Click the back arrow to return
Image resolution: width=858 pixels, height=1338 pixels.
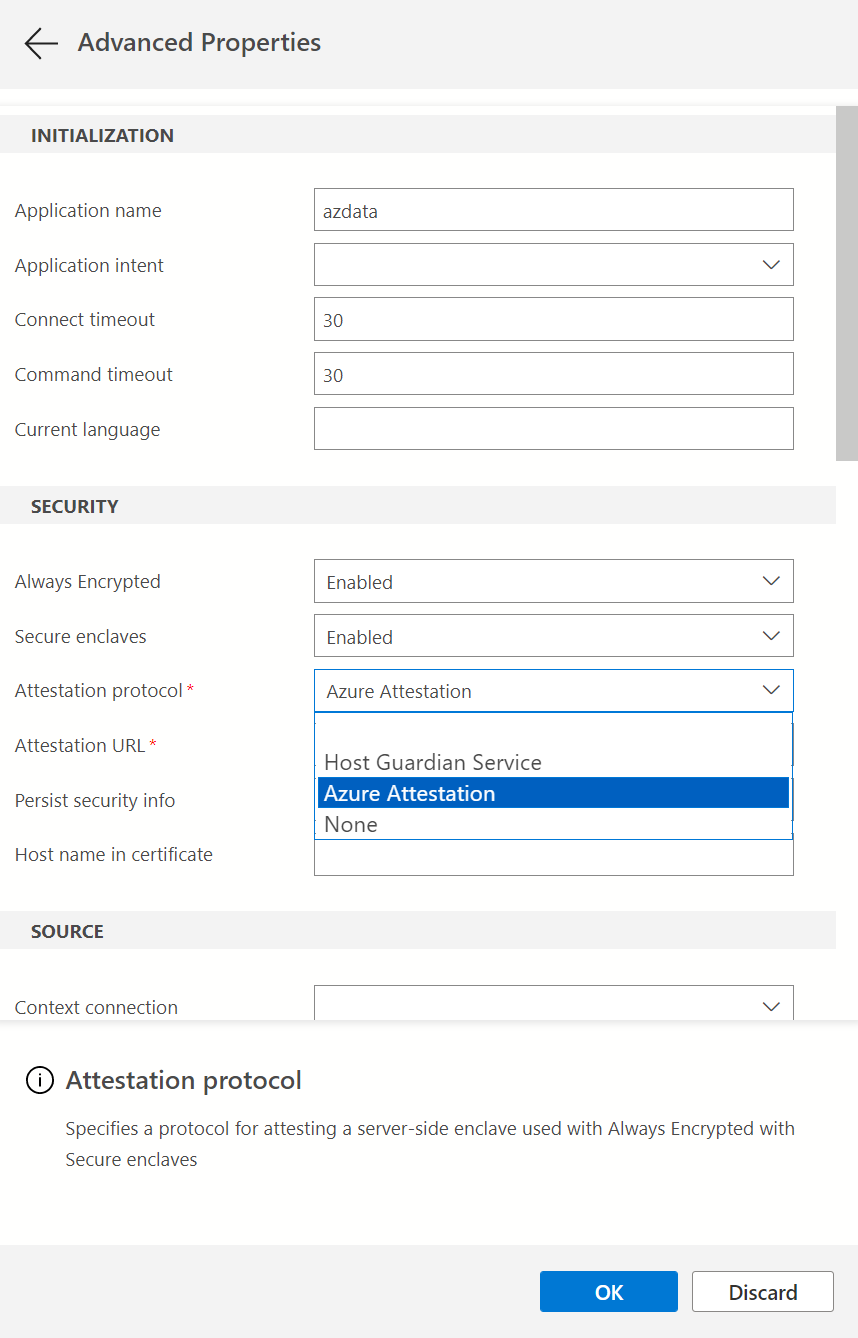pyautogui.click(x=40, y=43)
